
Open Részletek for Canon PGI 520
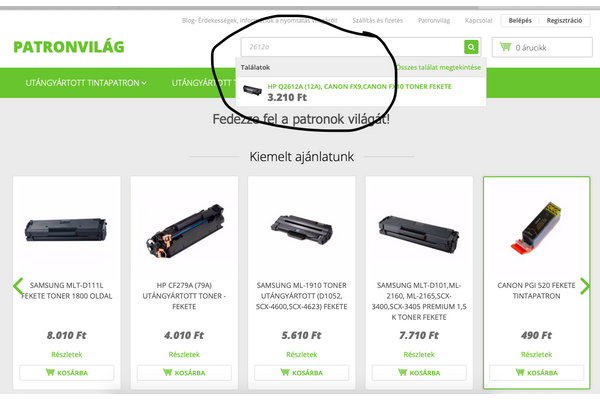tap(536, 354)
